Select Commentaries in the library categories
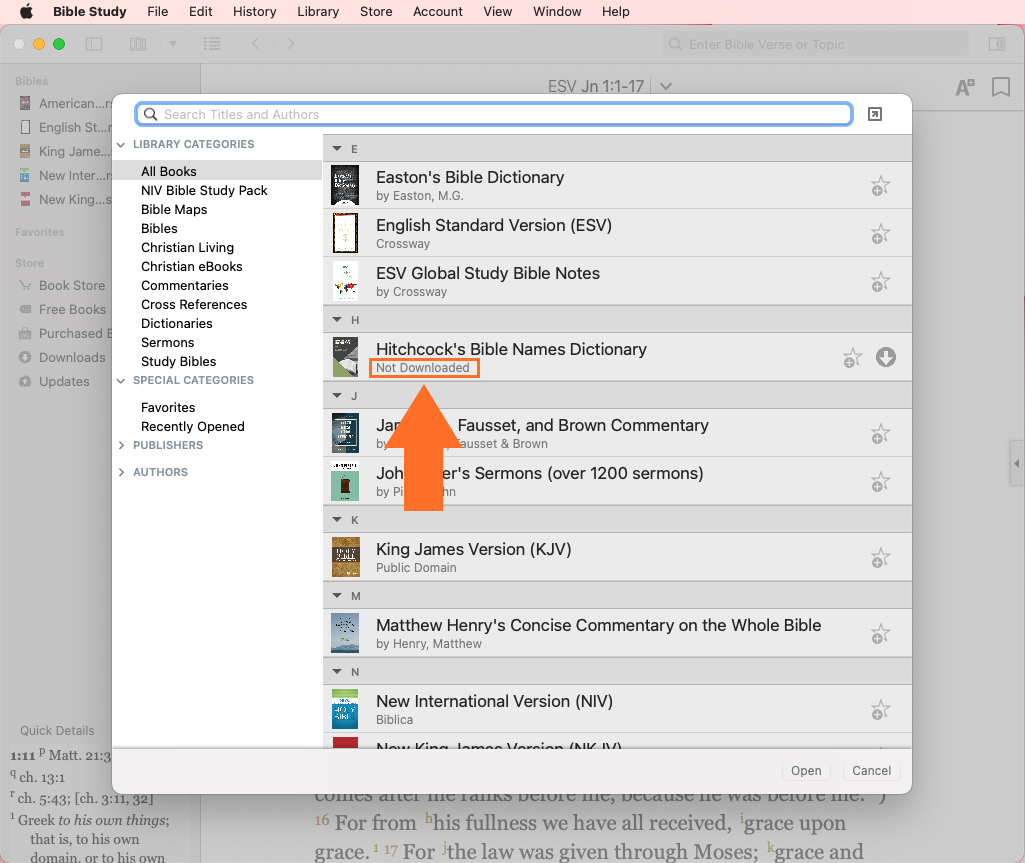Screen dimensions: 1025x863 (x=185, y=285)
